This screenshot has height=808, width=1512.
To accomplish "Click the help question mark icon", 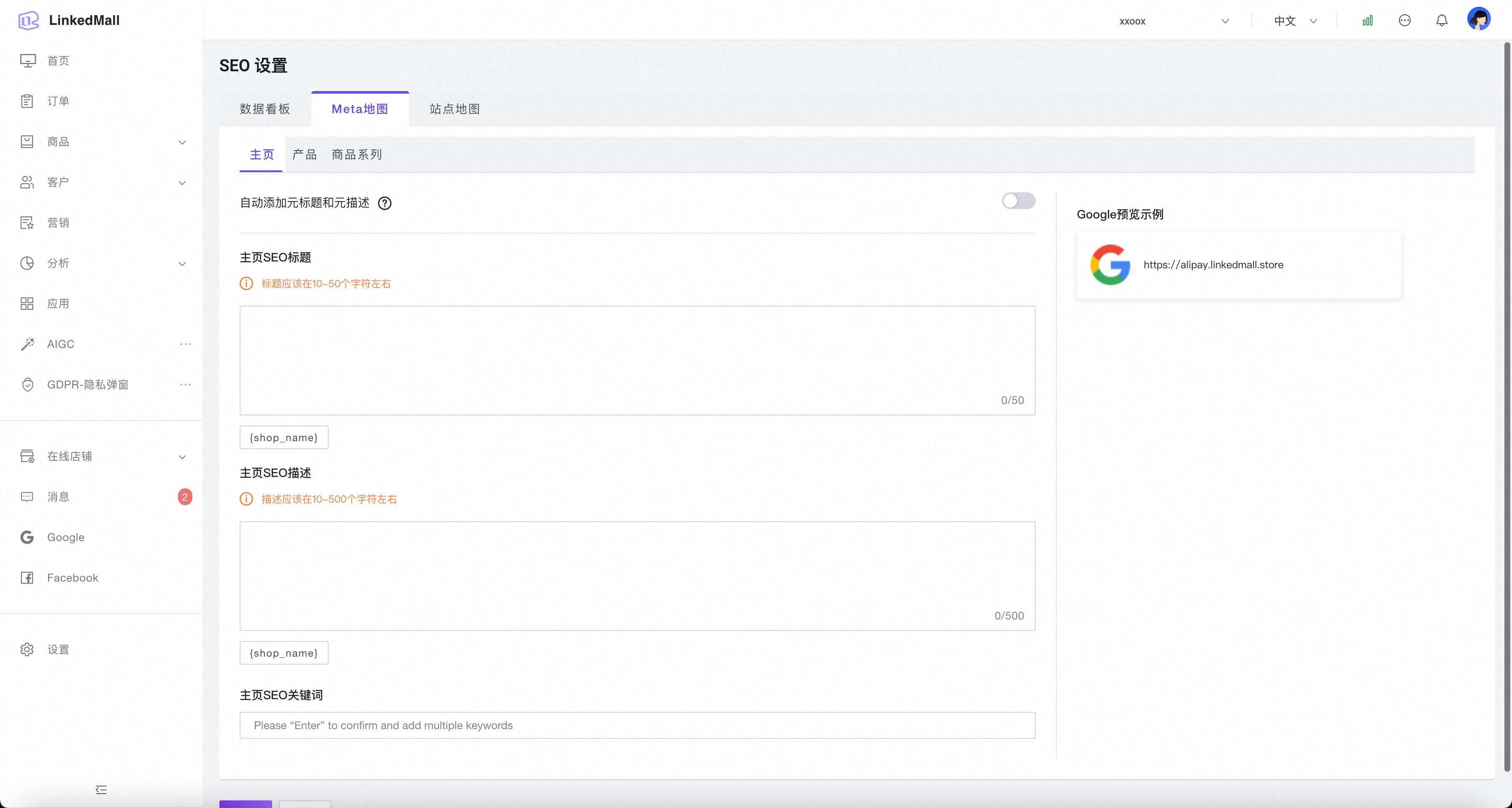I will pos(384,203).
